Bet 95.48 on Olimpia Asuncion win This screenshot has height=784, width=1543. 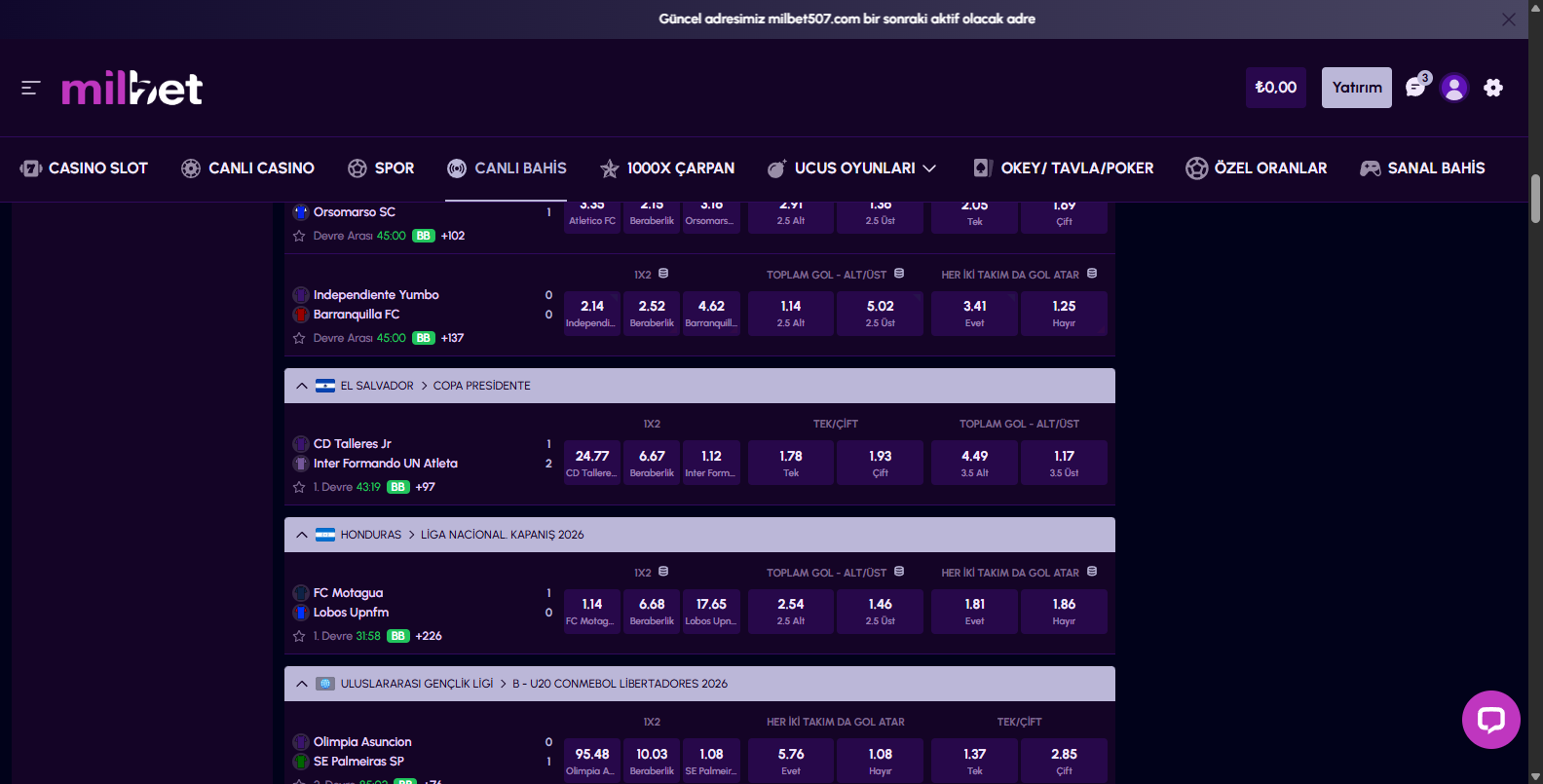pyautogui.click(x=592, y=761)
